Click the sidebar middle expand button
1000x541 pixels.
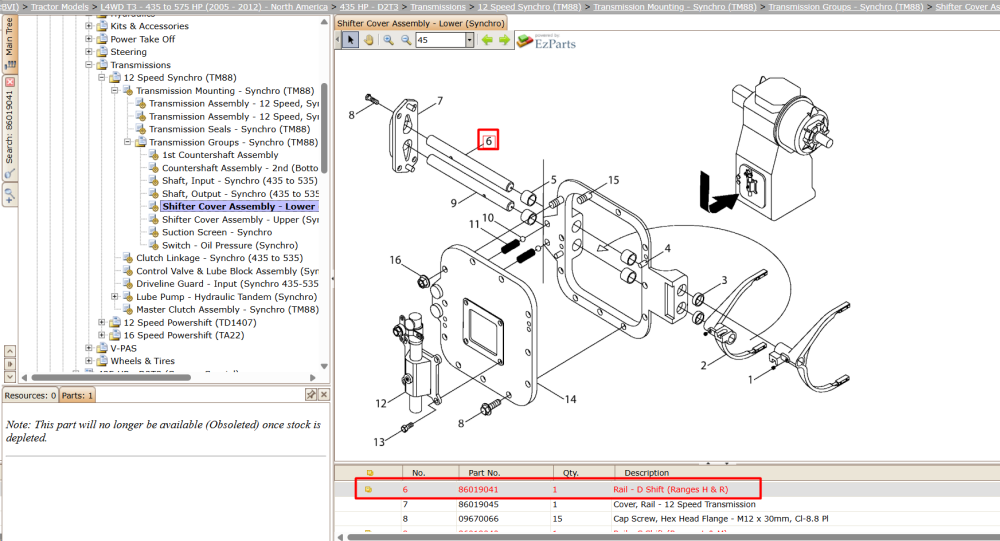click(10, 364)
